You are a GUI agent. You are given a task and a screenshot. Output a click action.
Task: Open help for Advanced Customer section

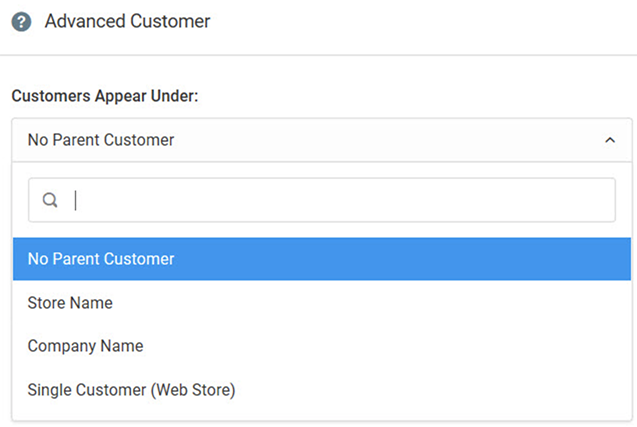click(21, 22)
